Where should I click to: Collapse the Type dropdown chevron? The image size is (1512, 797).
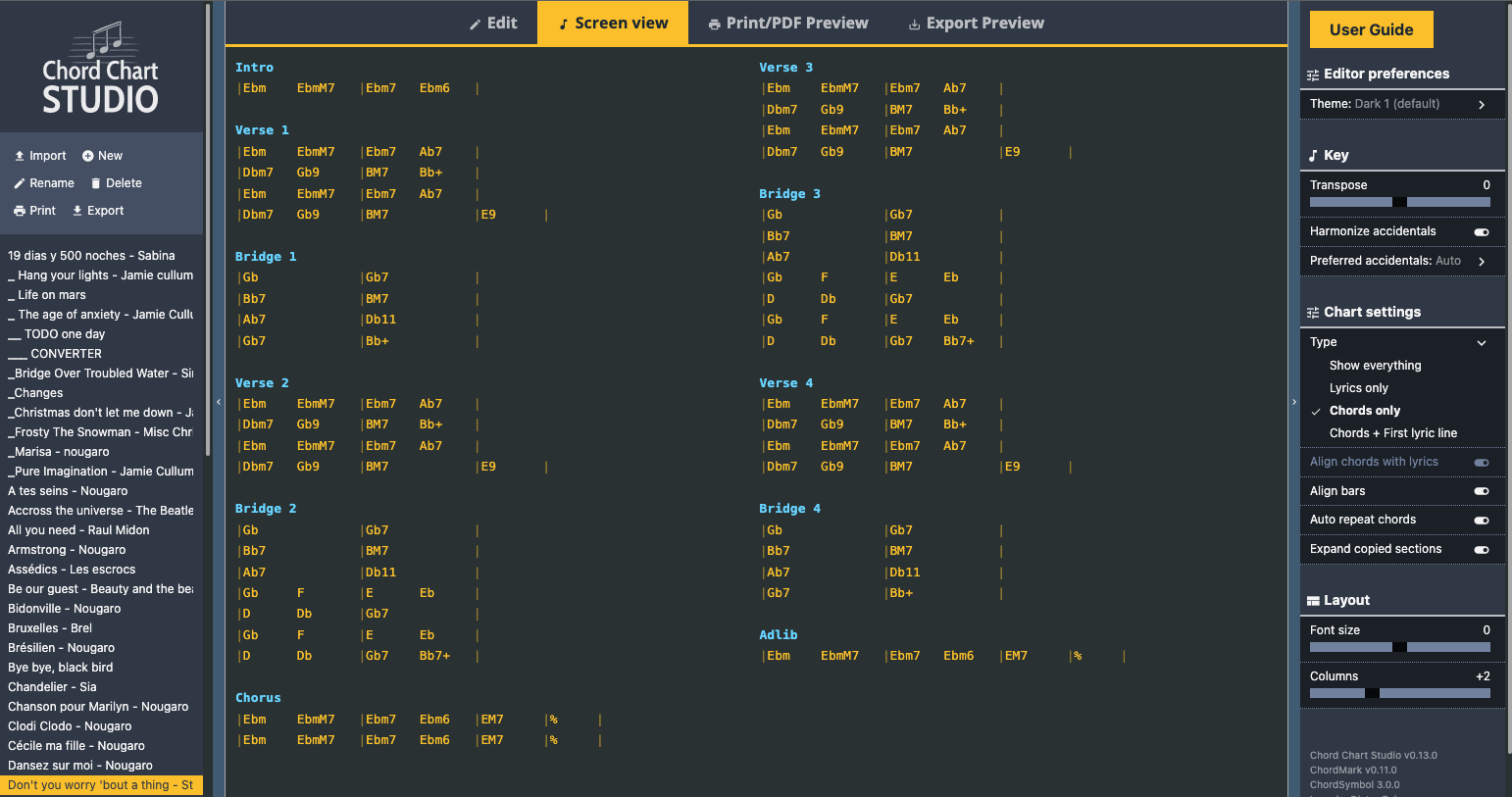point(1482,343)
